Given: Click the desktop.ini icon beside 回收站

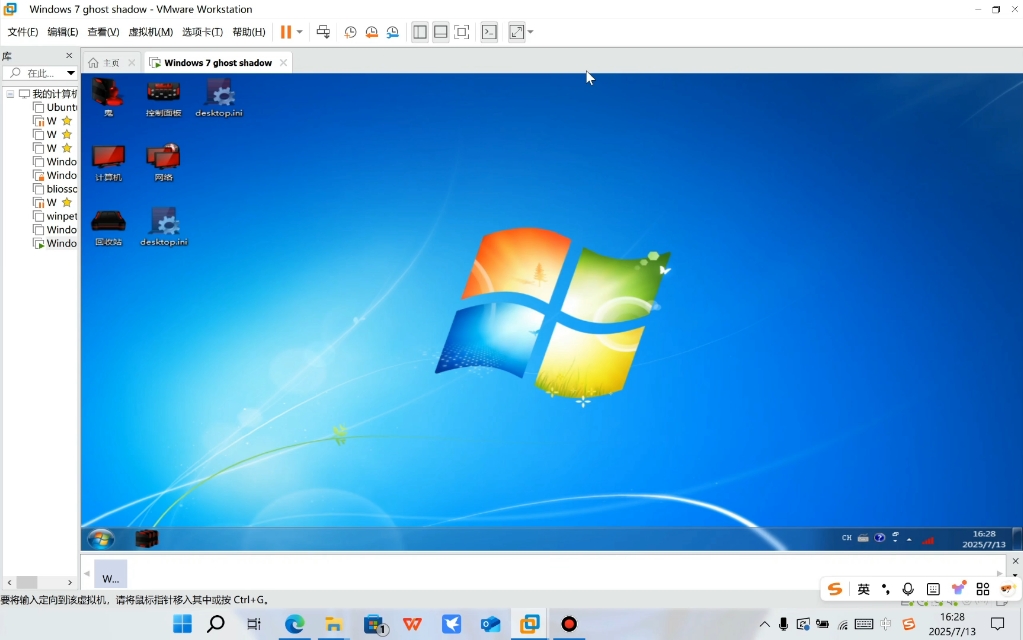Looking at the screenshot, I should click(x=164, y=227).
